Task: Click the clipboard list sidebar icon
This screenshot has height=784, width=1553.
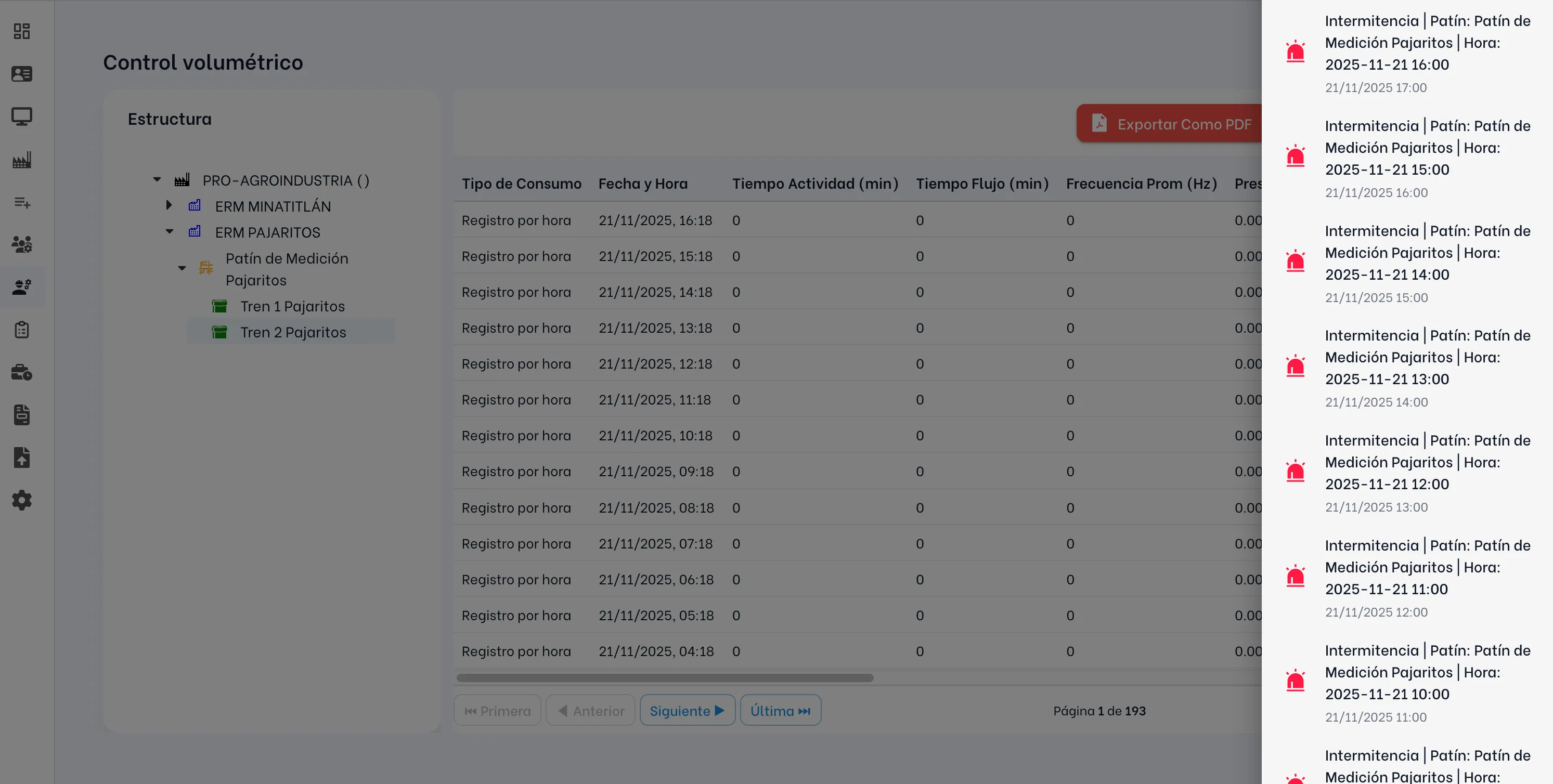Action: pos(22,330)
